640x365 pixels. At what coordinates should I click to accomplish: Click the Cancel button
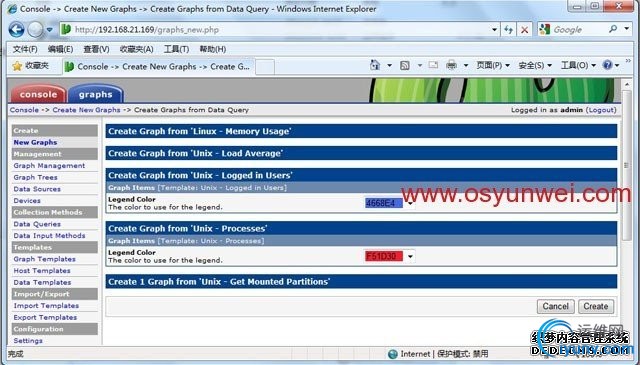pos(556,306)
